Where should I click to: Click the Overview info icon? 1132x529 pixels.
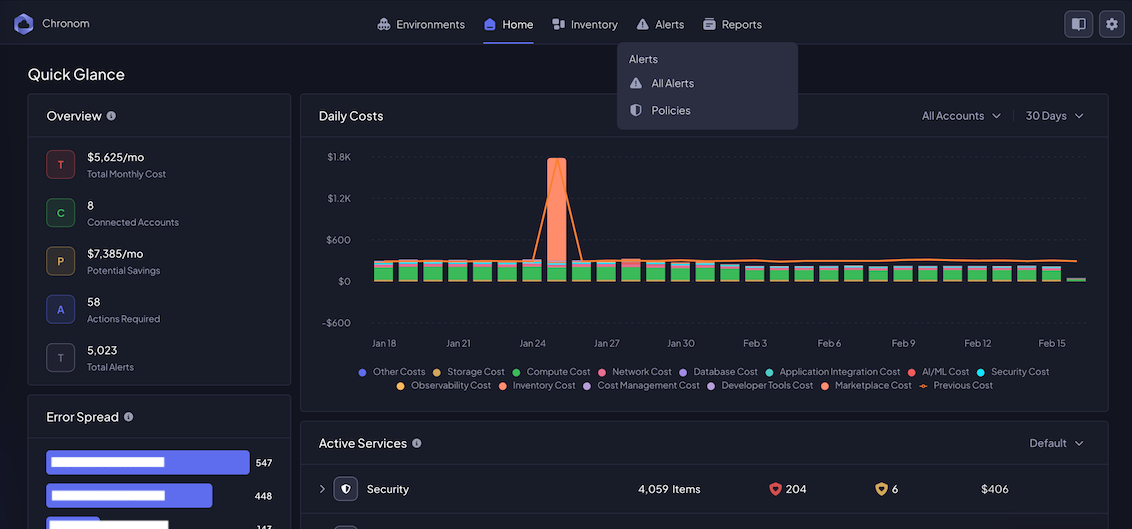(x=111, y=116)
